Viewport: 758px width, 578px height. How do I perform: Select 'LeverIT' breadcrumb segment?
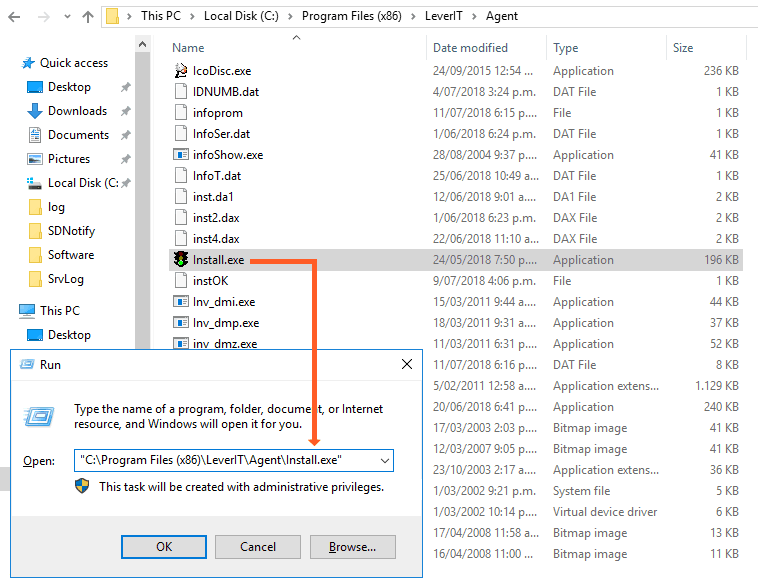(443, 16)
